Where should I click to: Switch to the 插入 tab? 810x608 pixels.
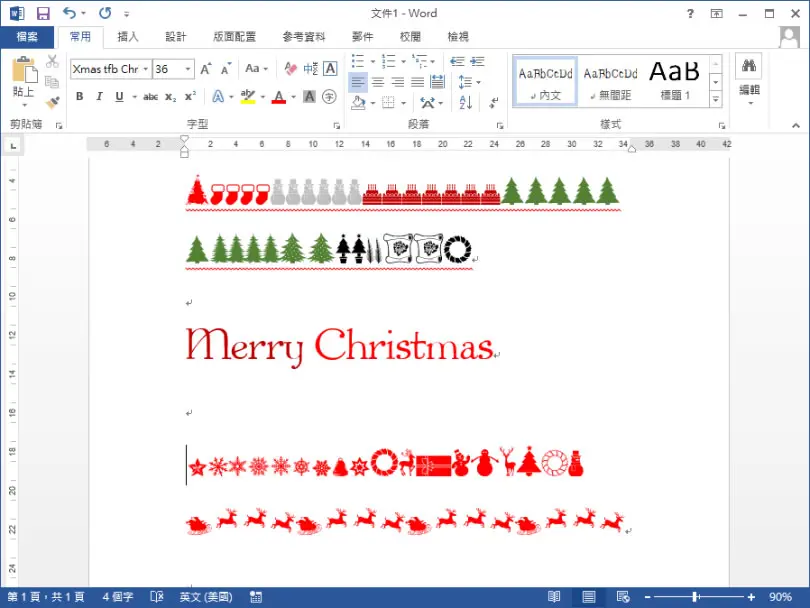click(x=128, y=37)
